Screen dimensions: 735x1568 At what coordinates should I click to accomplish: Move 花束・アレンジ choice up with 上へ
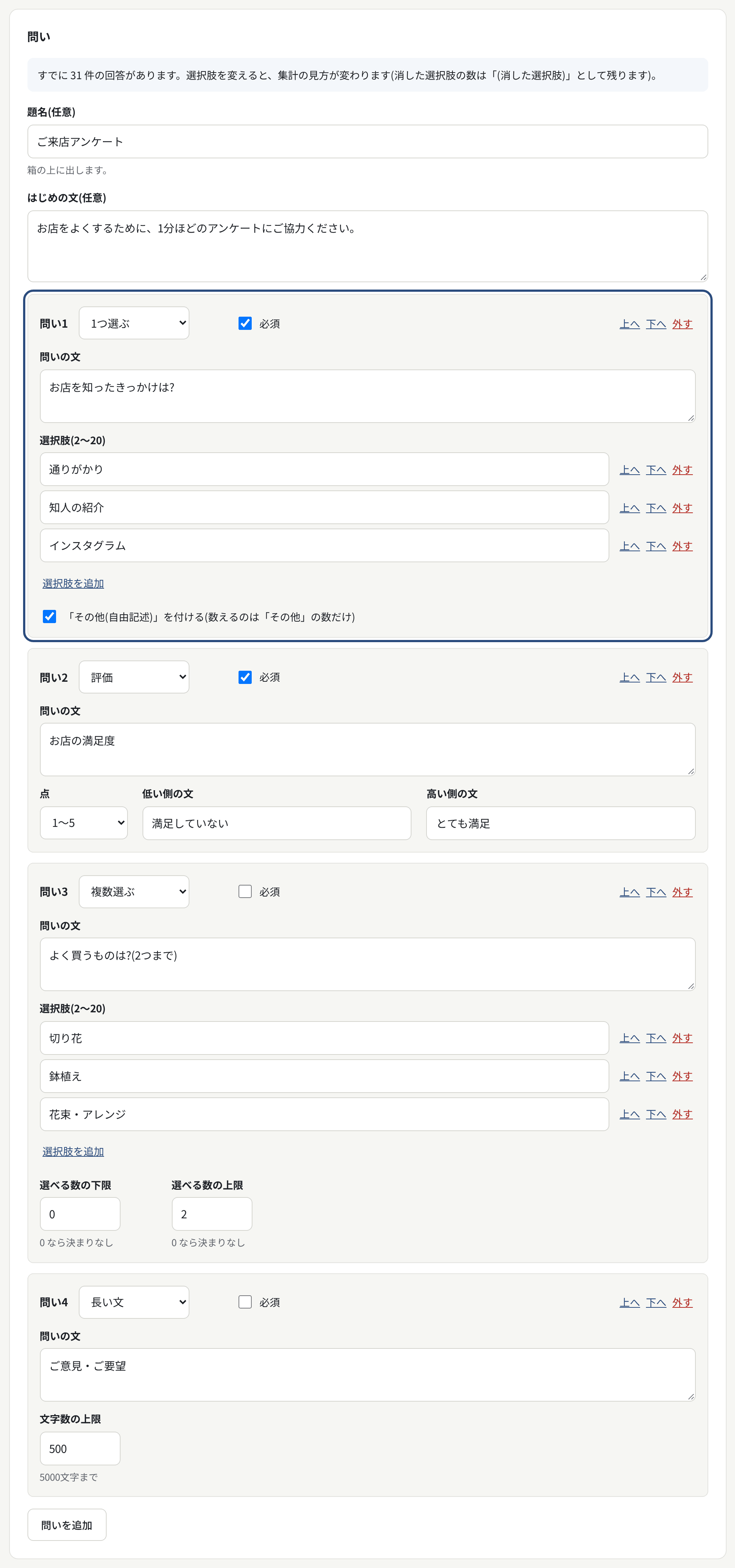pyautogui.click(x=630, y=1114)
